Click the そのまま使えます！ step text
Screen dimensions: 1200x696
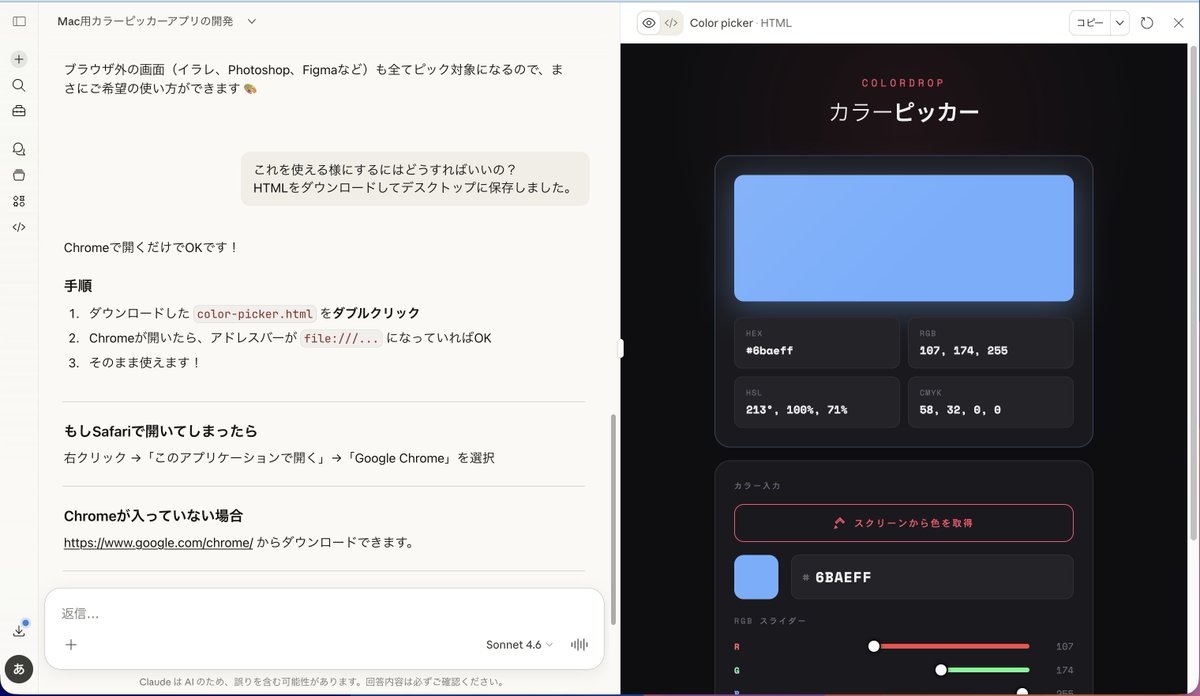pyautogui.click(x=145, y=362)
